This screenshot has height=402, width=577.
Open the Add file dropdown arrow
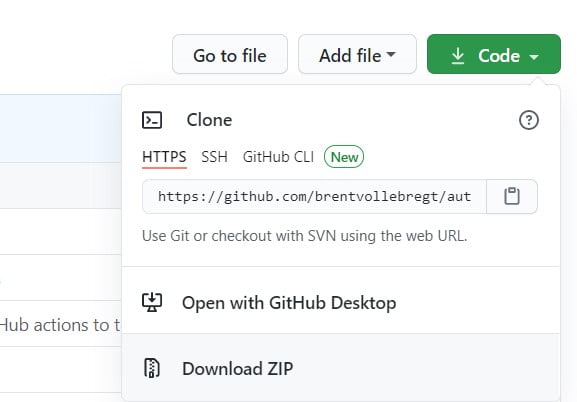(391, 54)
